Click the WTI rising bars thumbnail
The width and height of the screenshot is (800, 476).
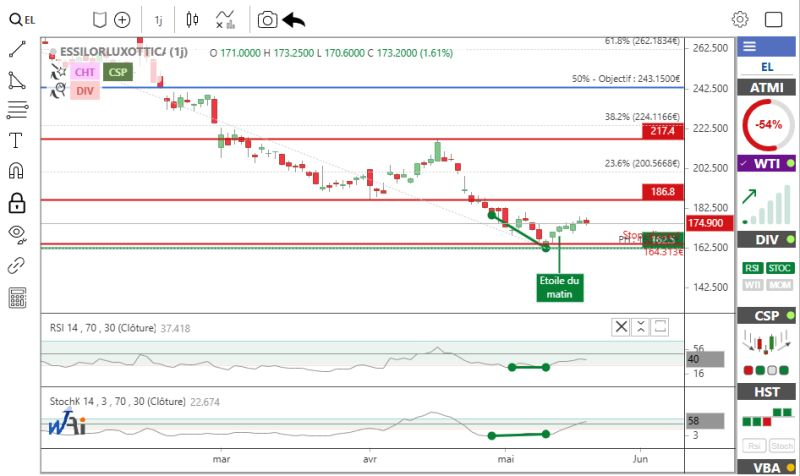tap(766, 205)
